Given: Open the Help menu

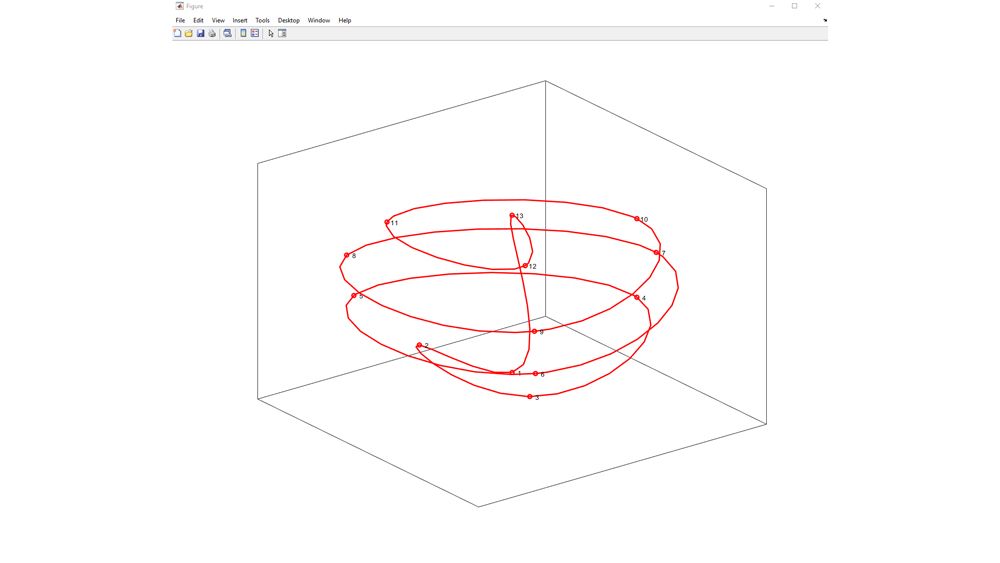Looking at the screenshot, I should coord(345,20).
